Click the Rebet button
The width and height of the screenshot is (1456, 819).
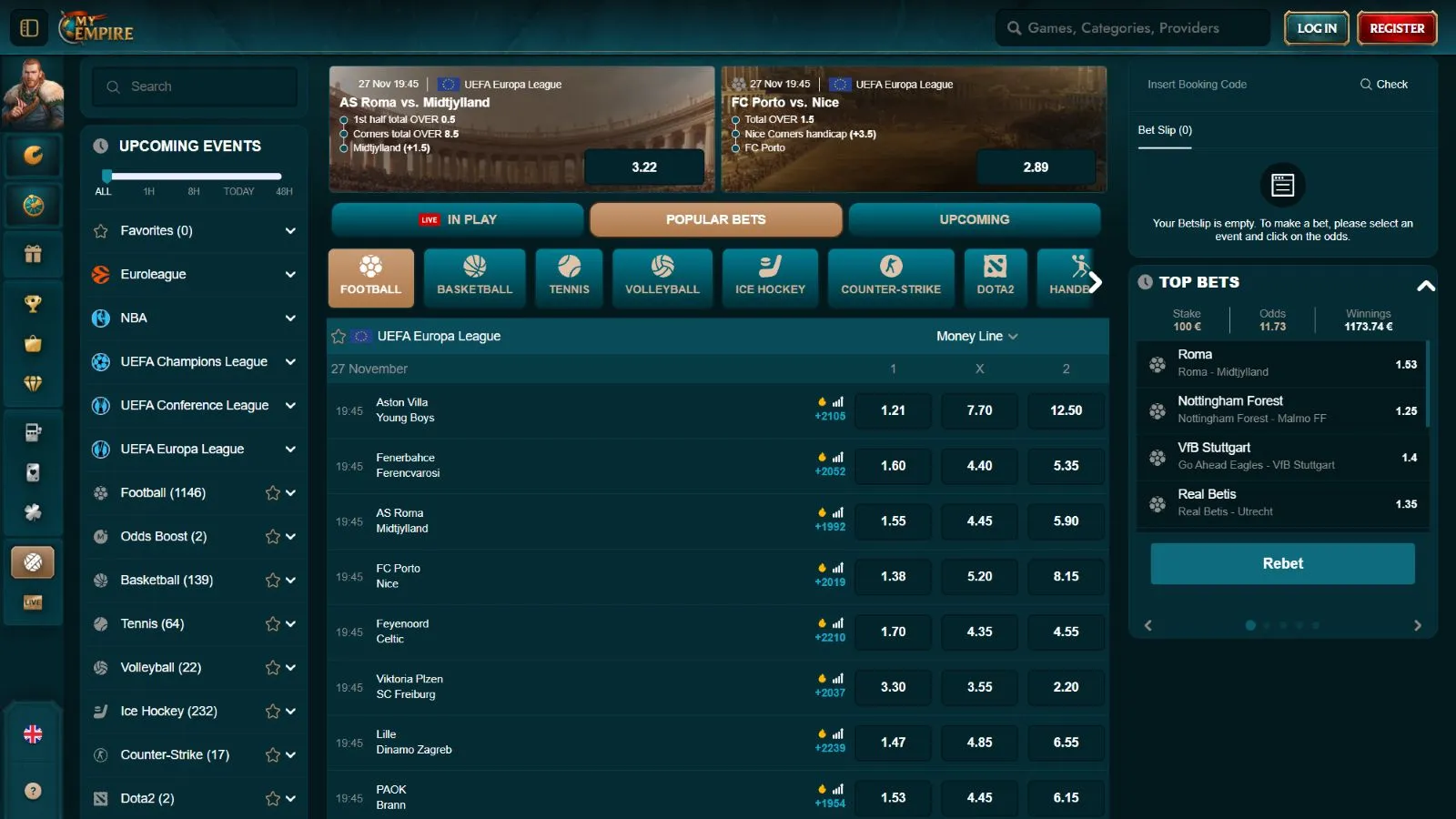[1282, 564]
